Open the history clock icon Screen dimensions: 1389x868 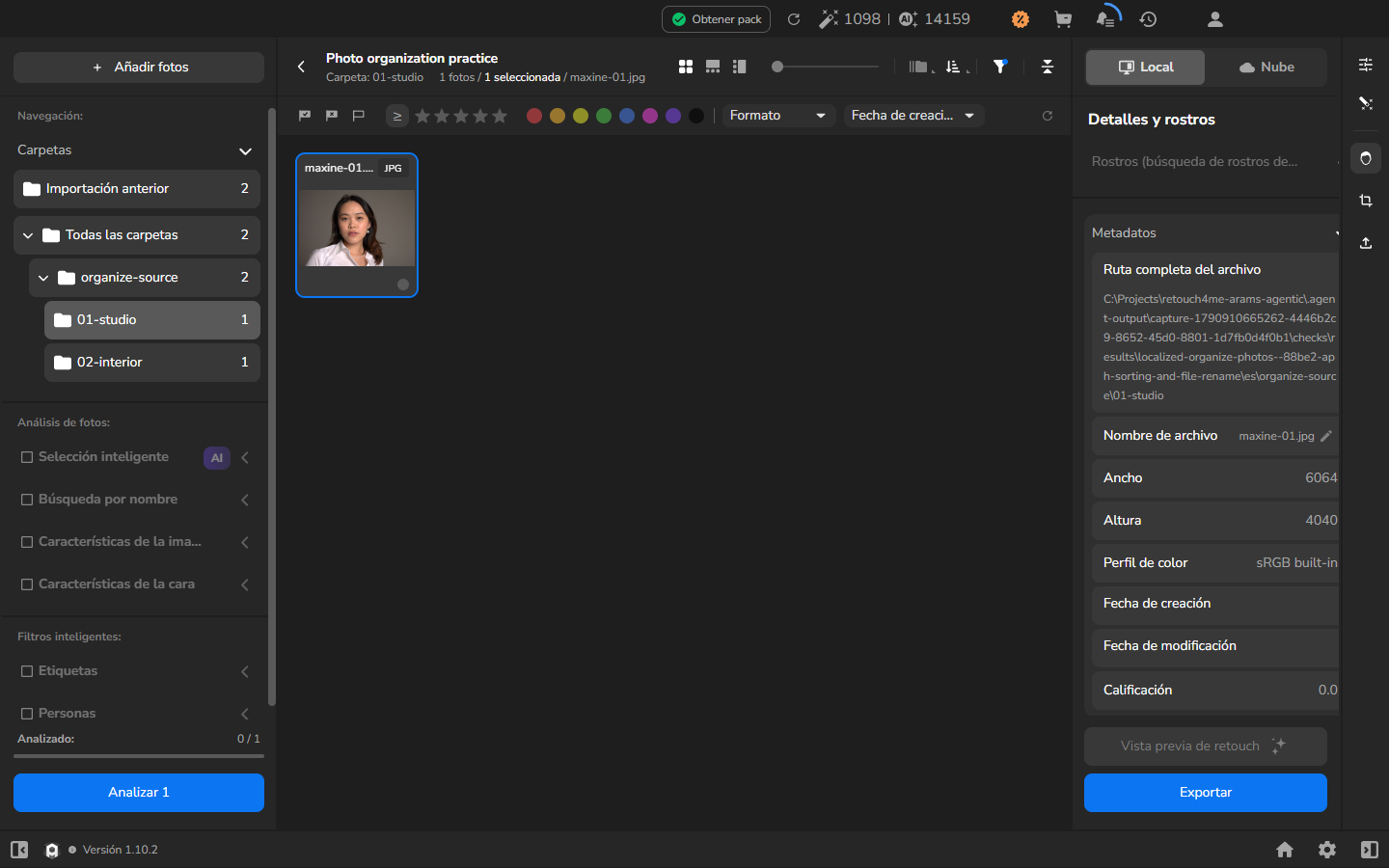[x=1148, y=19]
